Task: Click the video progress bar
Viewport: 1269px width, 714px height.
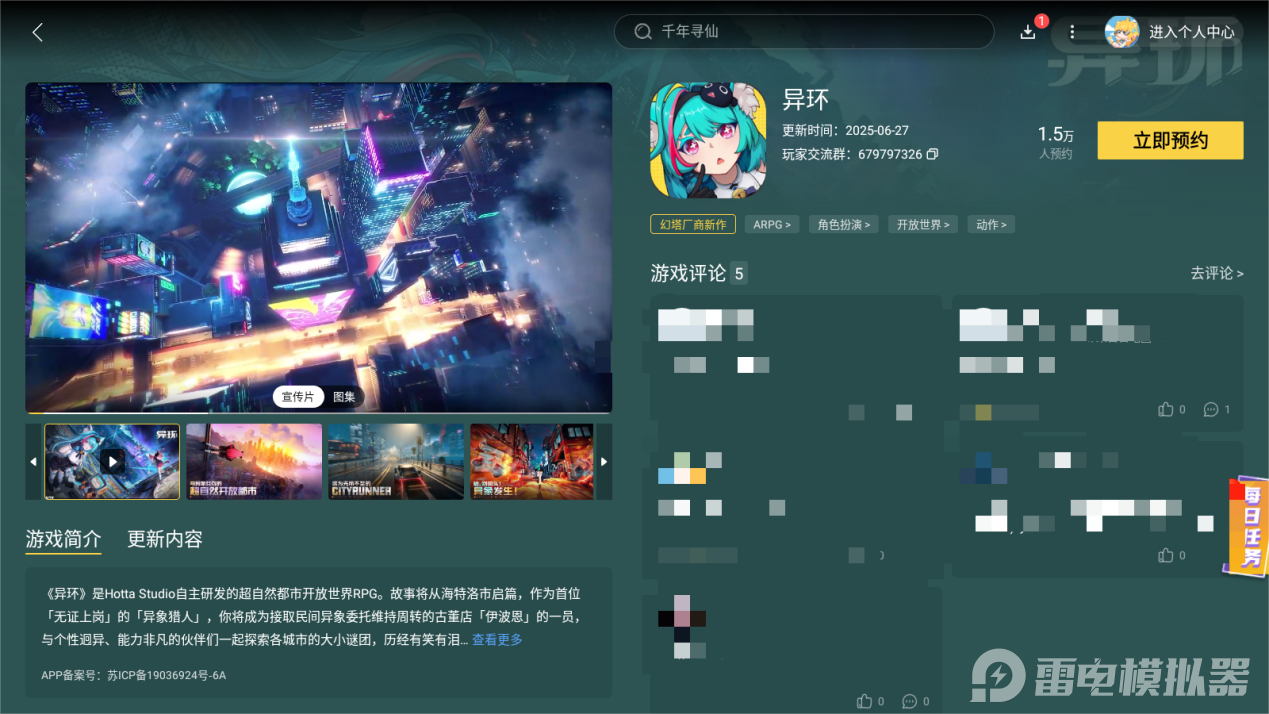Action: tap(318, 412)
